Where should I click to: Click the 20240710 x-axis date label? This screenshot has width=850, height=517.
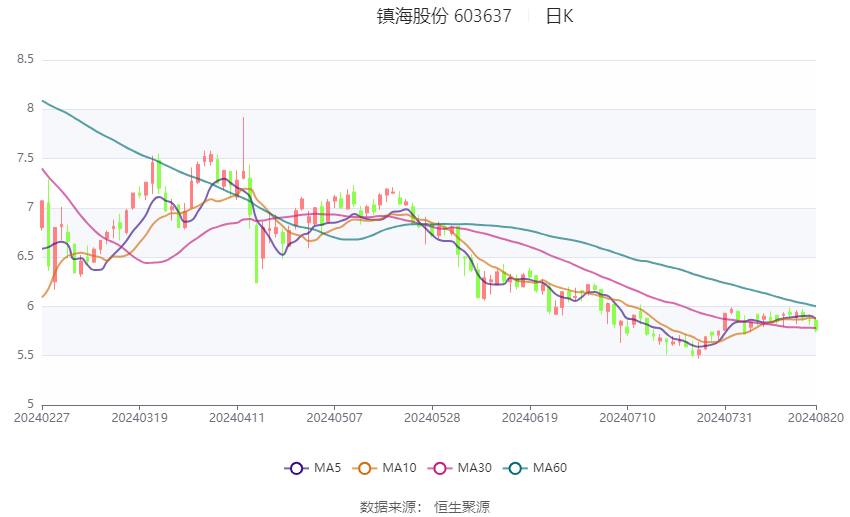point(627,418)
